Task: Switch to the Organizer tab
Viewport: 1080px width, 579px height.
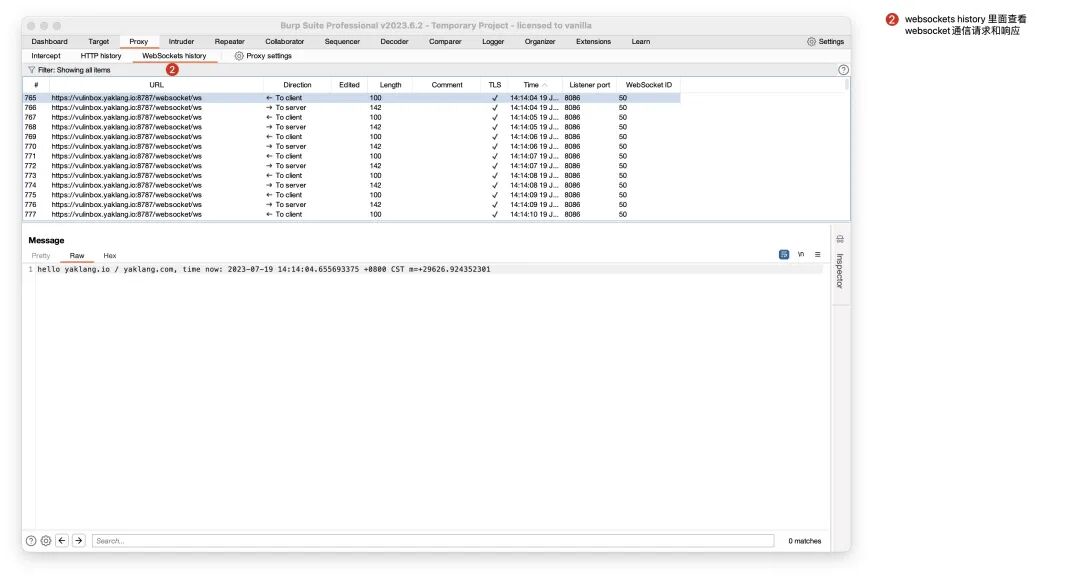Action: click(x=540, y=41)
